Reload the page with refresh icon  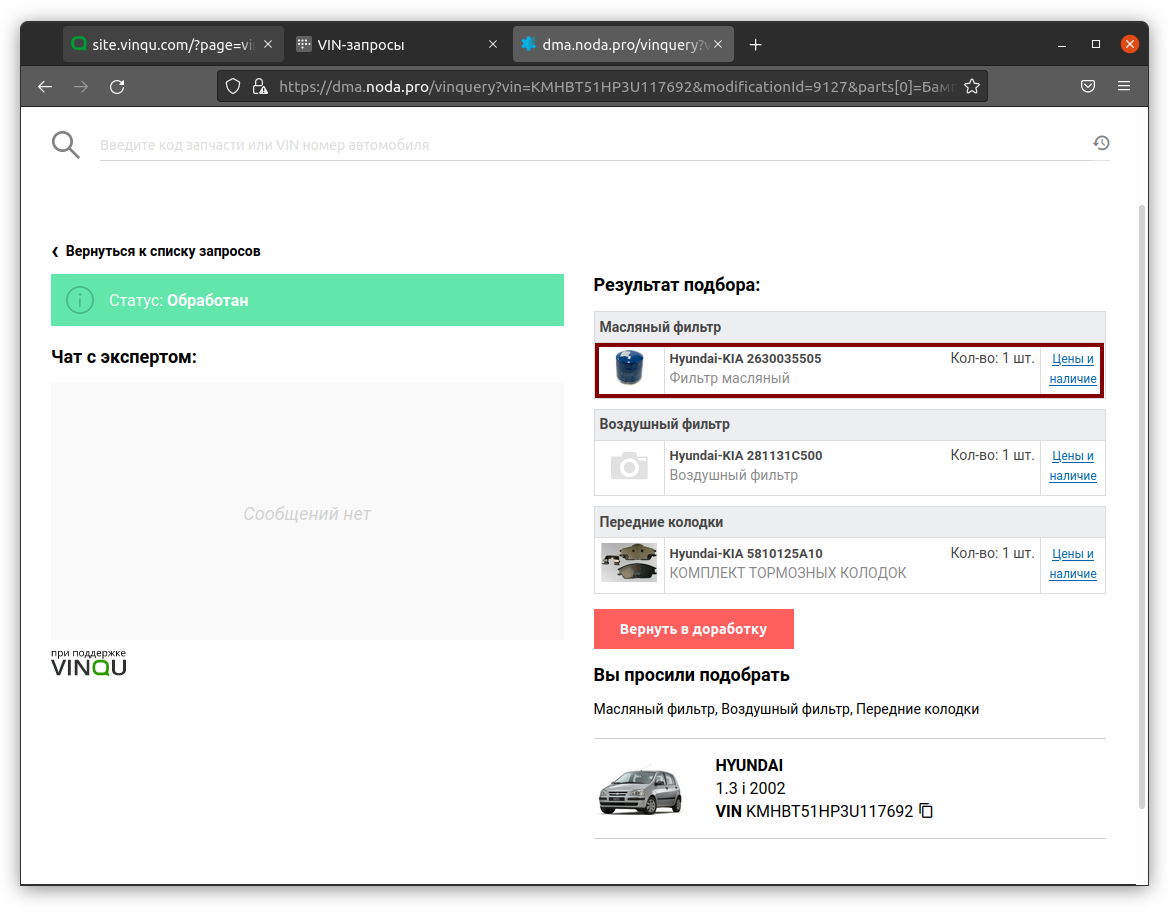pyautogui.click(x=117, y=87)
